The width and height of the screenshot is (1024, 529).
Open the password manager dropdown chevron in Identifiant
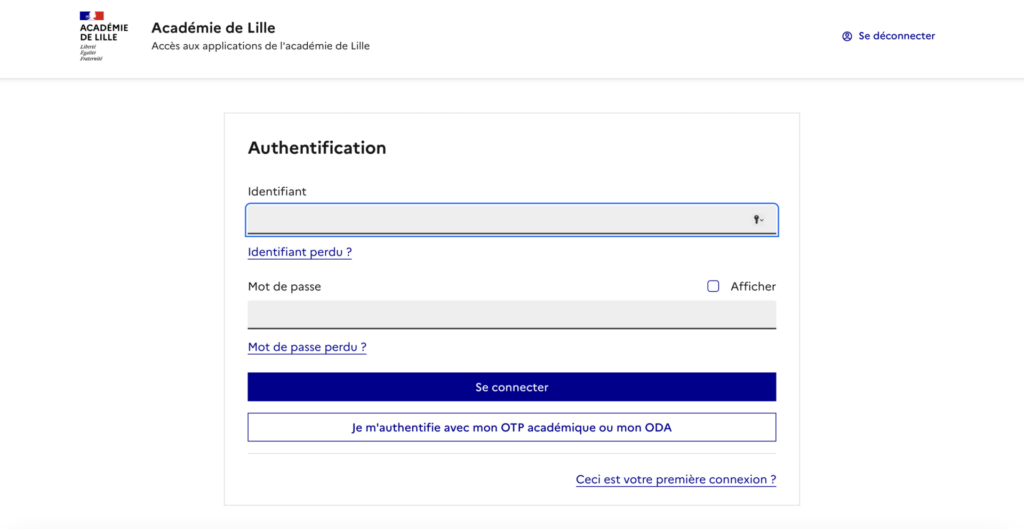point(763,220)
